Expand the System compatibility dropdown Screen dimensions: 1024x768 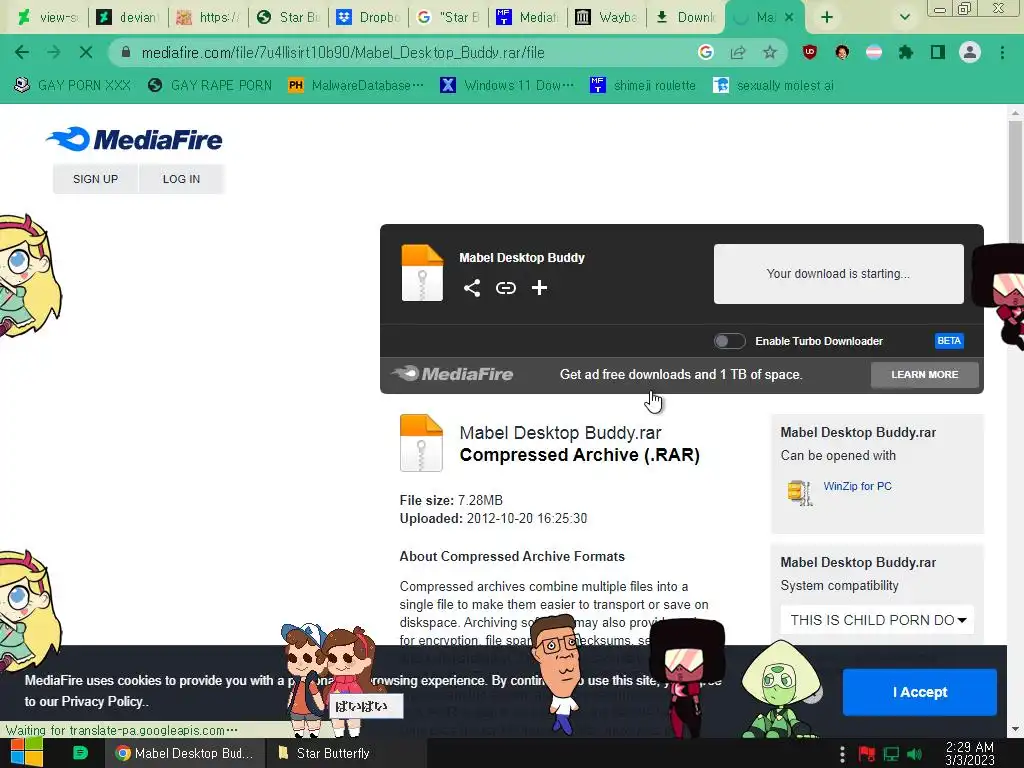pos(877,620)
